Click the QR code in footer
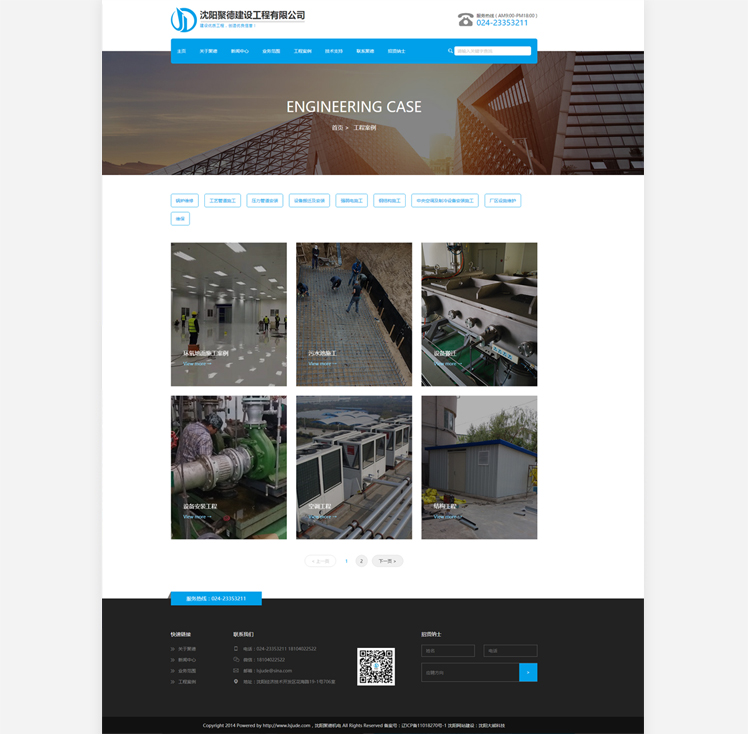The height and width of the screenshot is (734, 748). (x=376, y=667)
